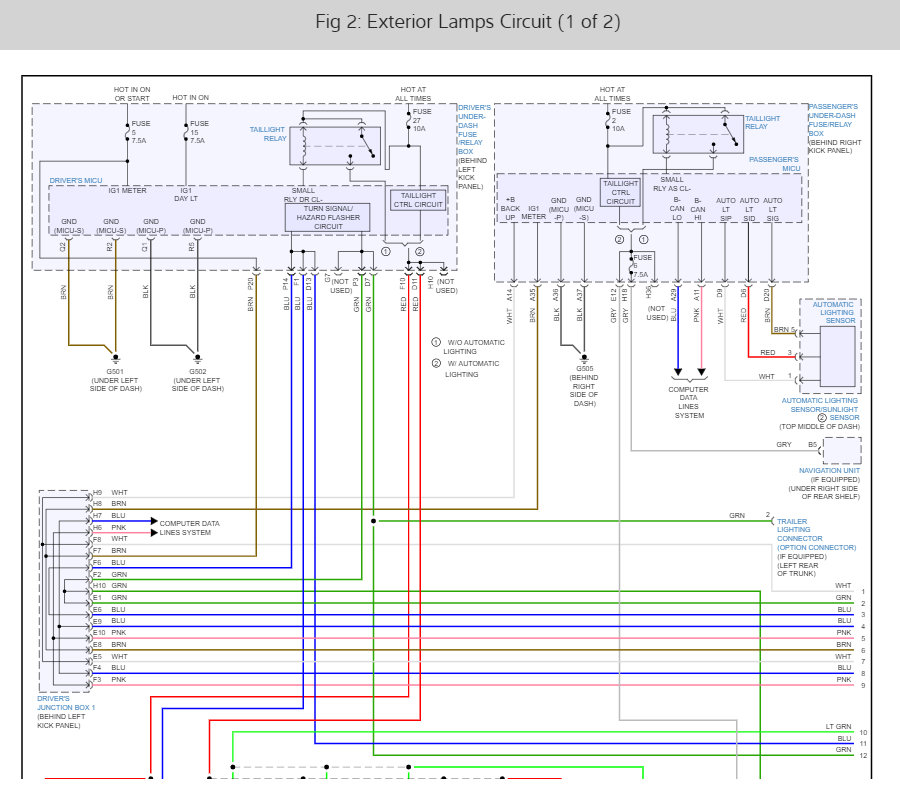
Task: Select junction box pin "E8 BRN"
Action: pyautogui.click(x=110, y=644)
